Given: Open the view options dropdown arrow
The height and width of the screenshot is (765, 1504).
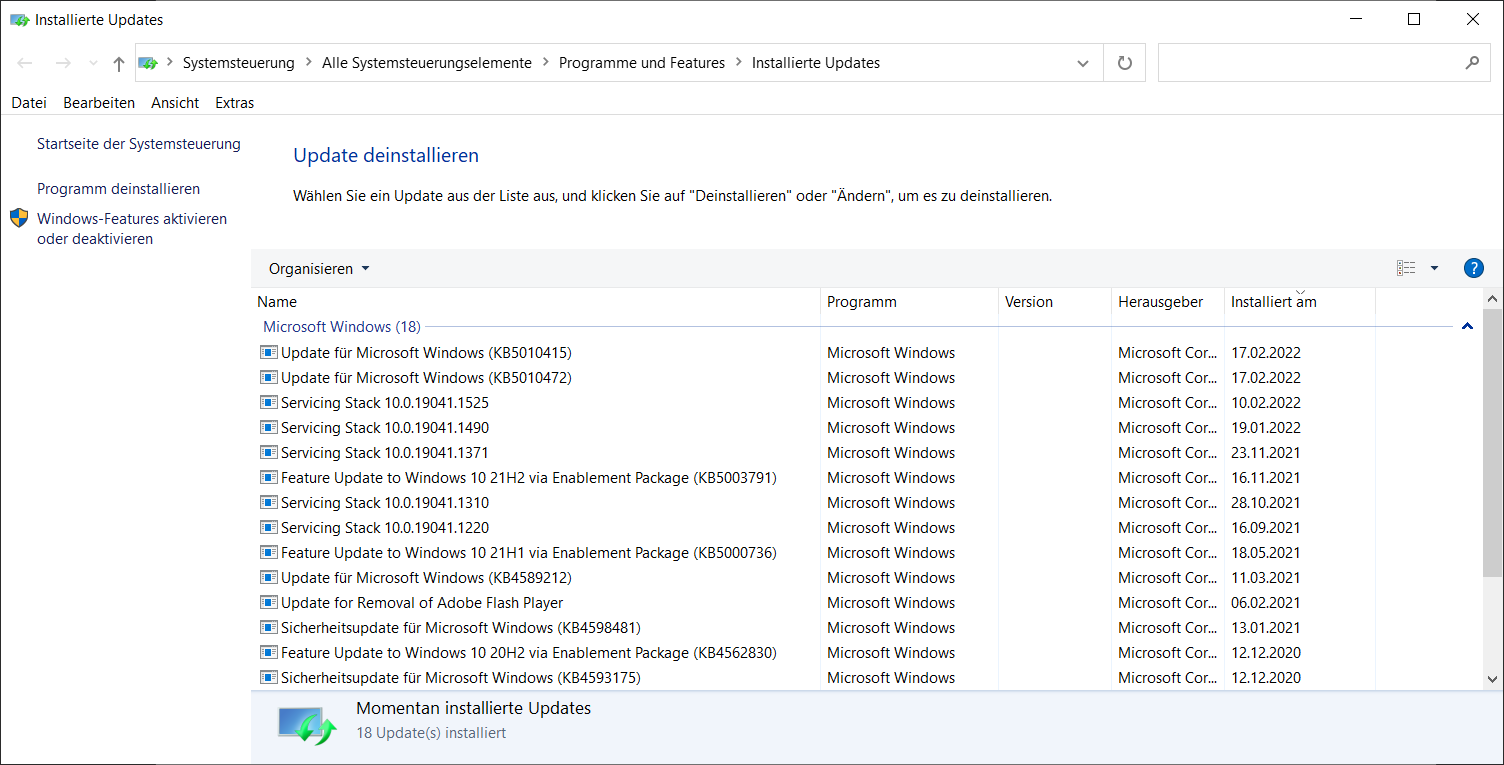Looking at the screenshot, I should point(1434,268).
